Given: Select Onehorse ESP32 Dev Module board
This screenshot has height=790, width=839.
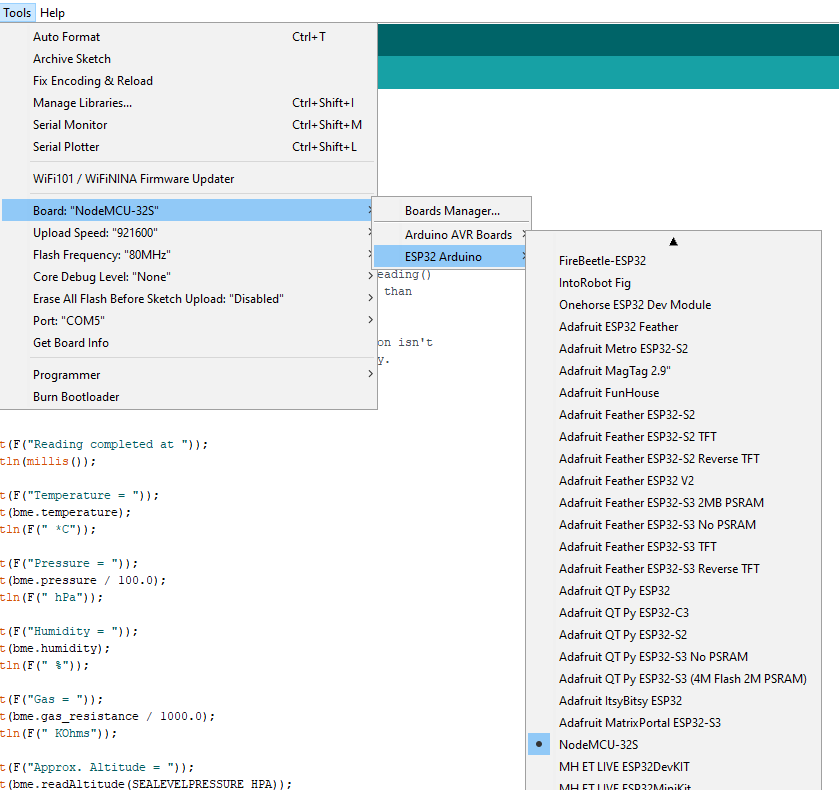Looking at the screenshot, I should (x=674, y=305).
